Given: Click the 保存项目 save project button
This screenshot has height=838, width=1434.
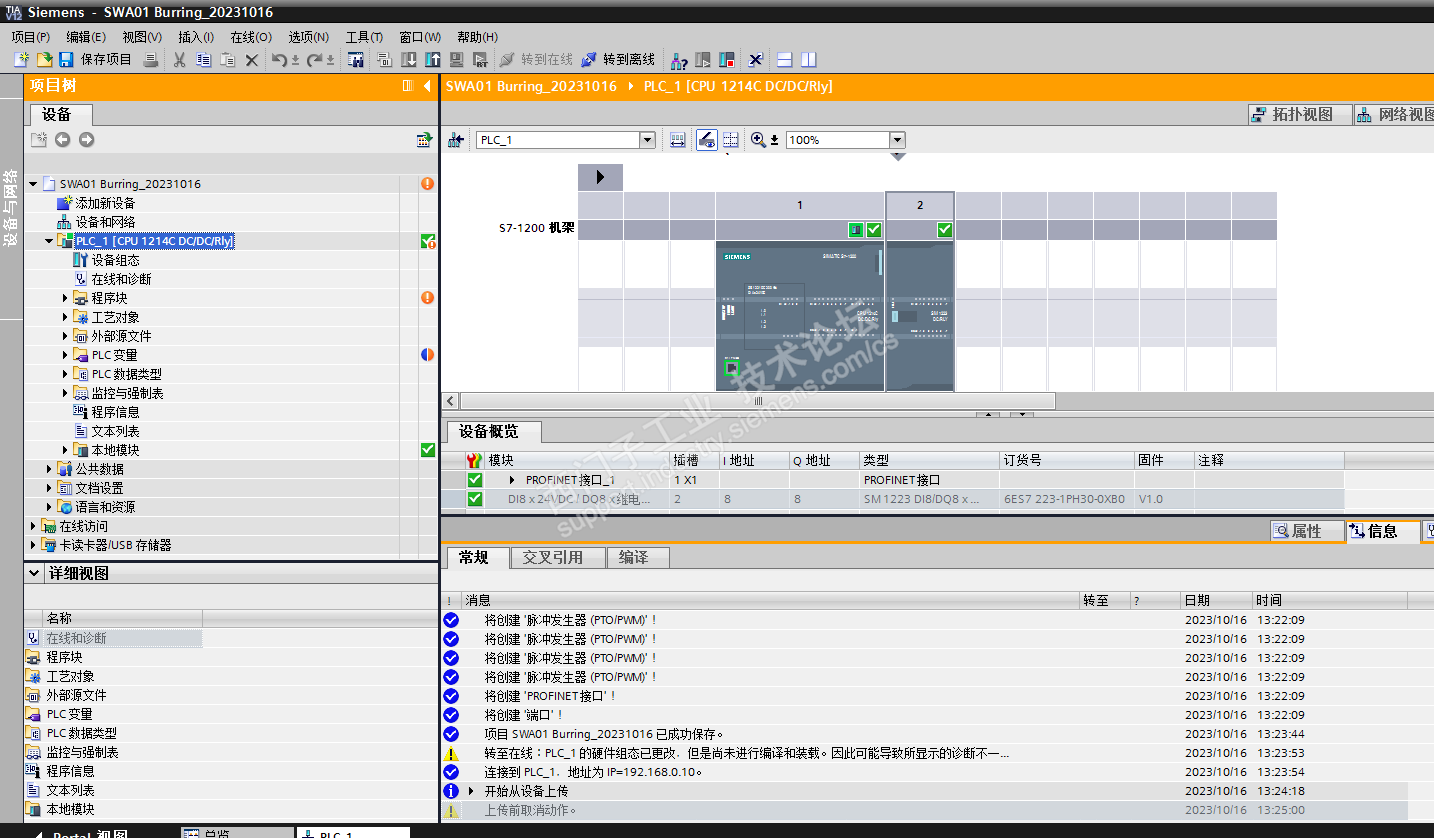Looking at the screenshot, I should click(x=95, y=60).
